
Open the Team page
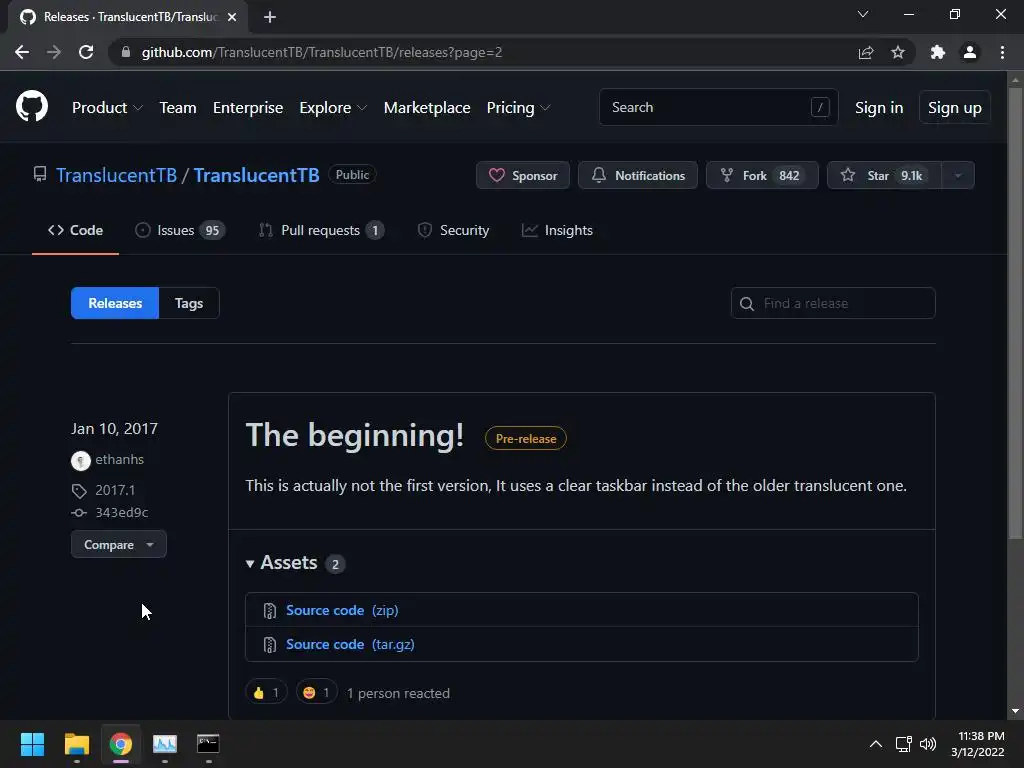click(178, 107)
